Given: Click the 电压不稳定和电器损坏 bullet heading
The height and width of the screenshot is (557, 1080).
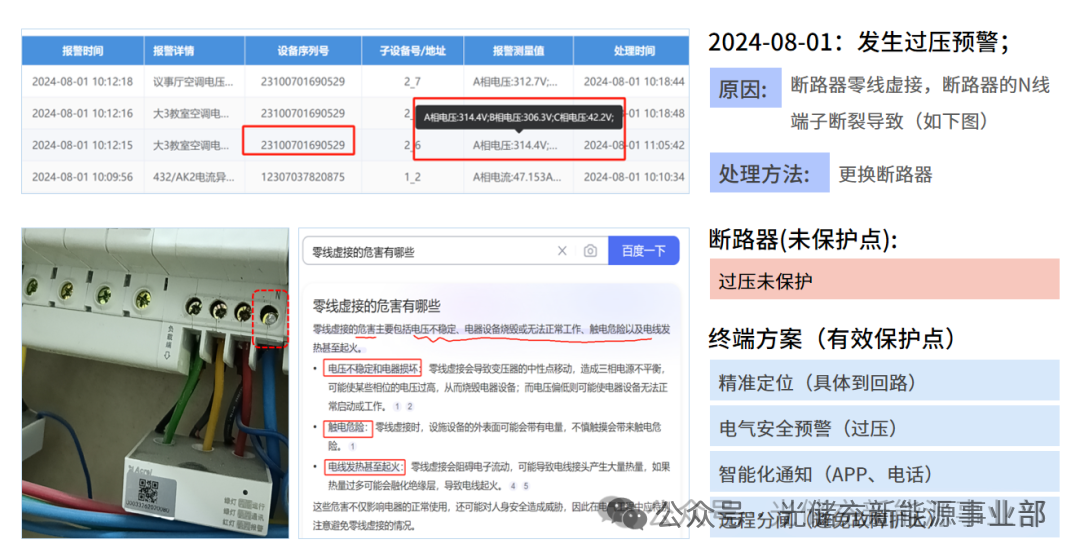Looking at the screenshot, I should point(372,368).
